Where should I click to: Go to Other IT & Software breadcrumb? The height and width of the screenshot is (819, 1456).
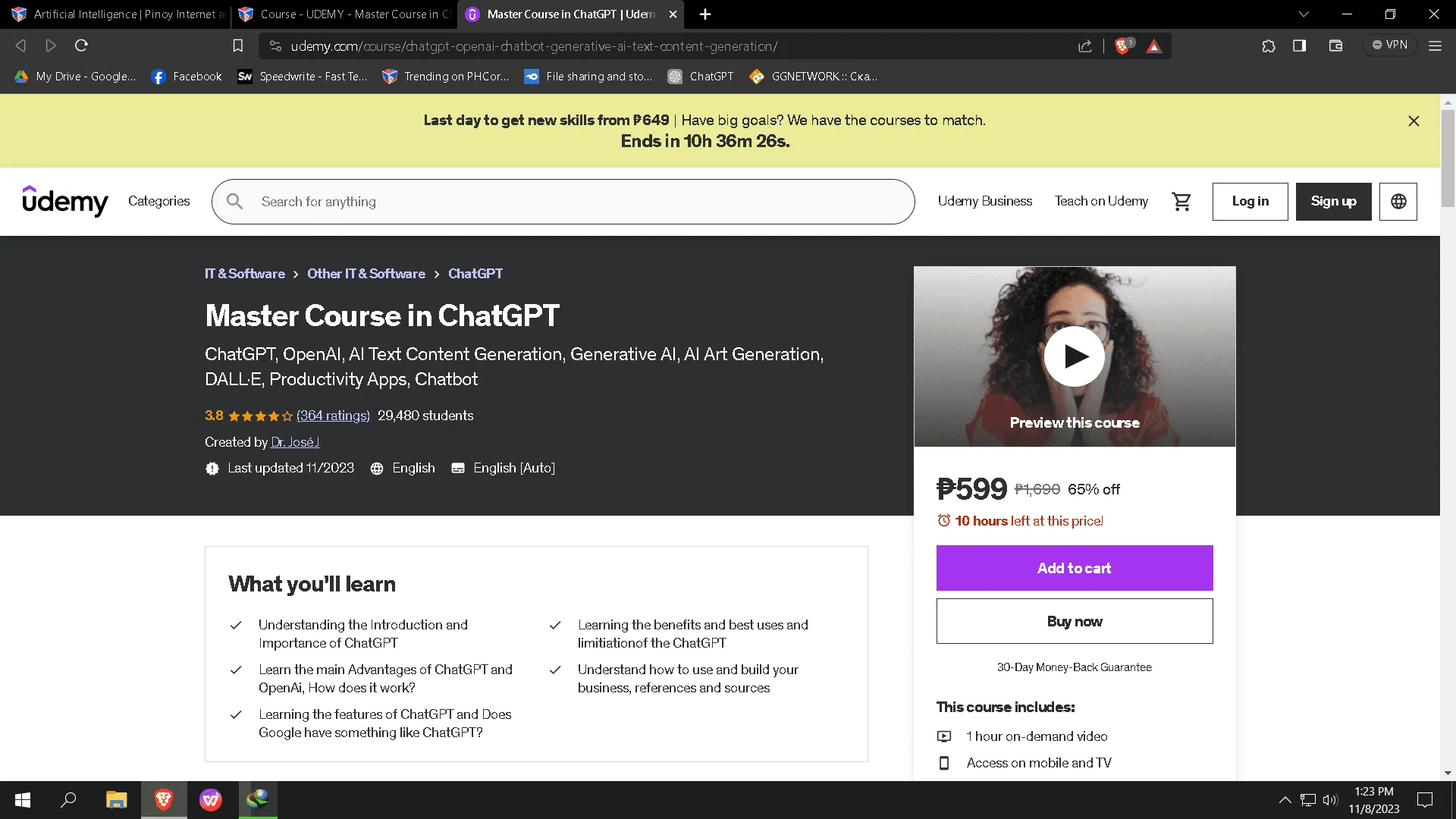(x=366, y=274)
